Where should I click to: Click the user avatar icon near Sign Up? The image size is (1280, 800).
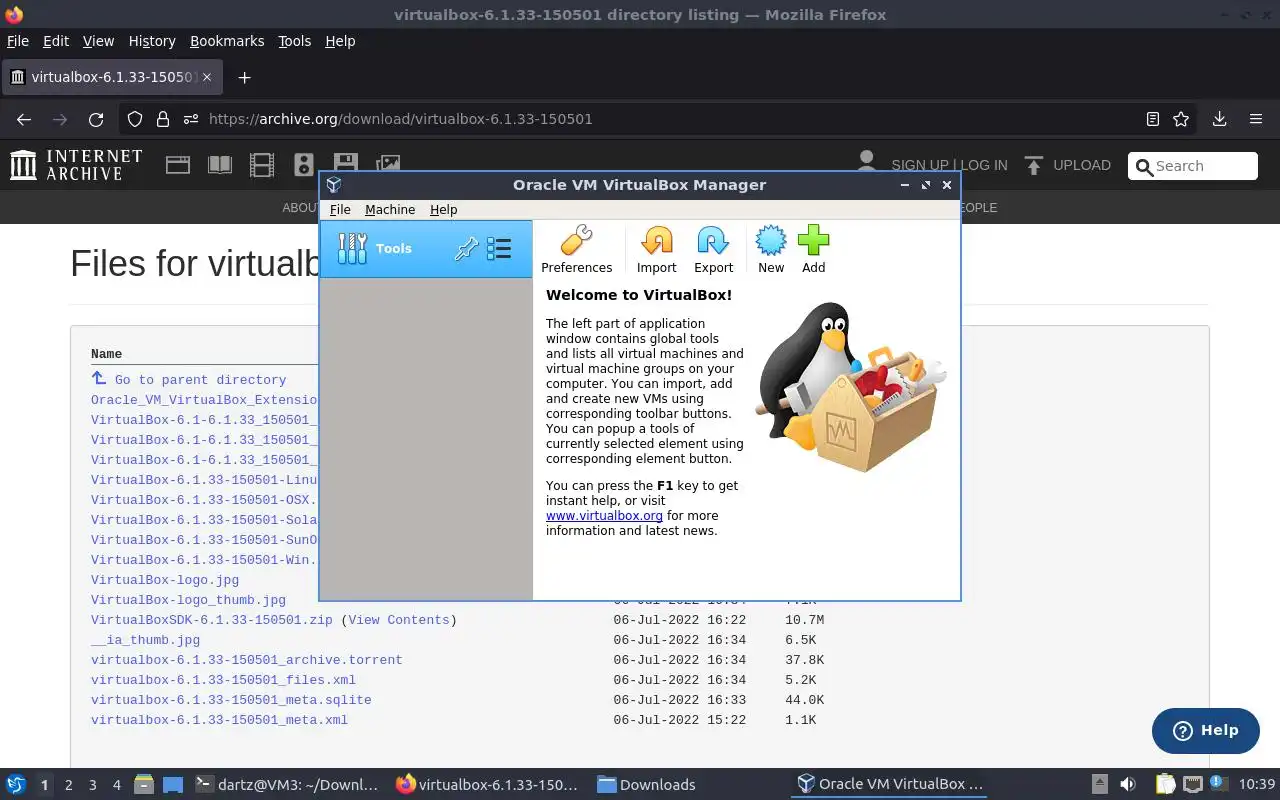(x=866, y=163)
